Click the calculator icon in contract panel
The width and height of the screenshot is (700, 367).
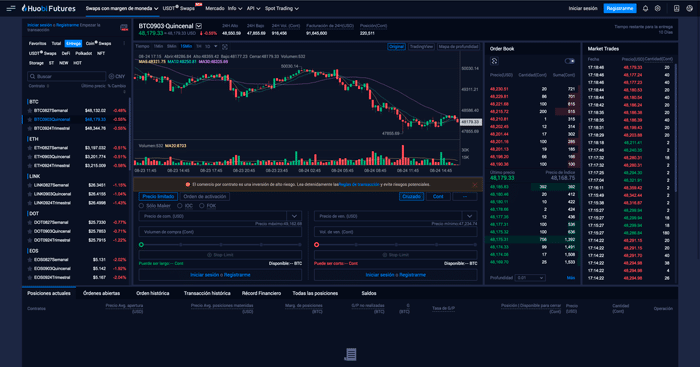tap(124, 27)
